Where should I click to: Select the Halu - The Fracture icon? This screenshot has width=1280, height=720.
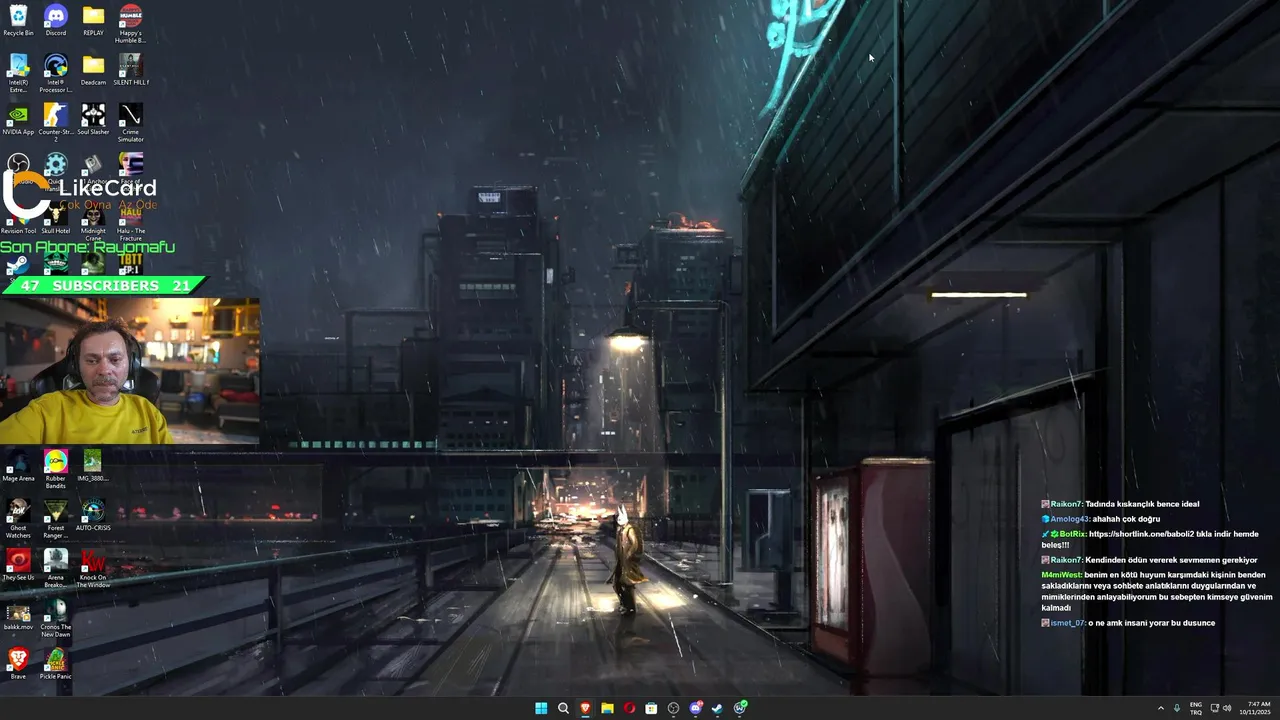tap(131, 222)
